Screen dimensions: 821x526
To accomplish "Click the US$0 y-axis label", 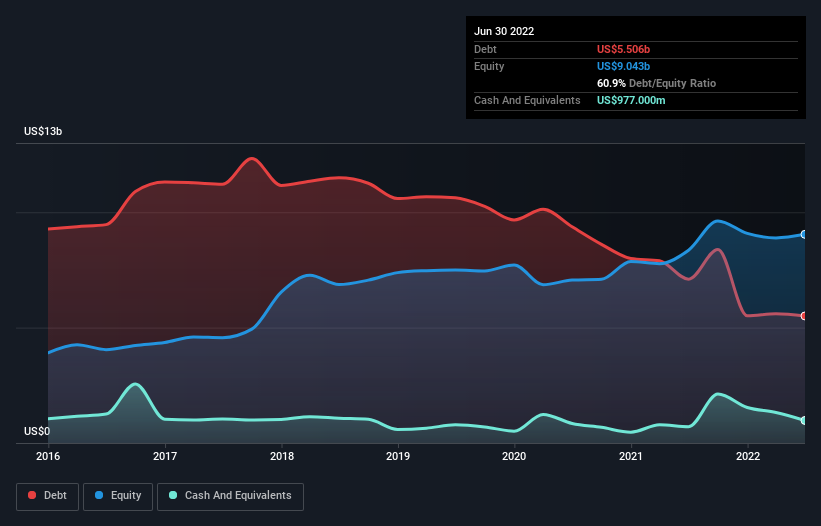I will pos(37,431).
